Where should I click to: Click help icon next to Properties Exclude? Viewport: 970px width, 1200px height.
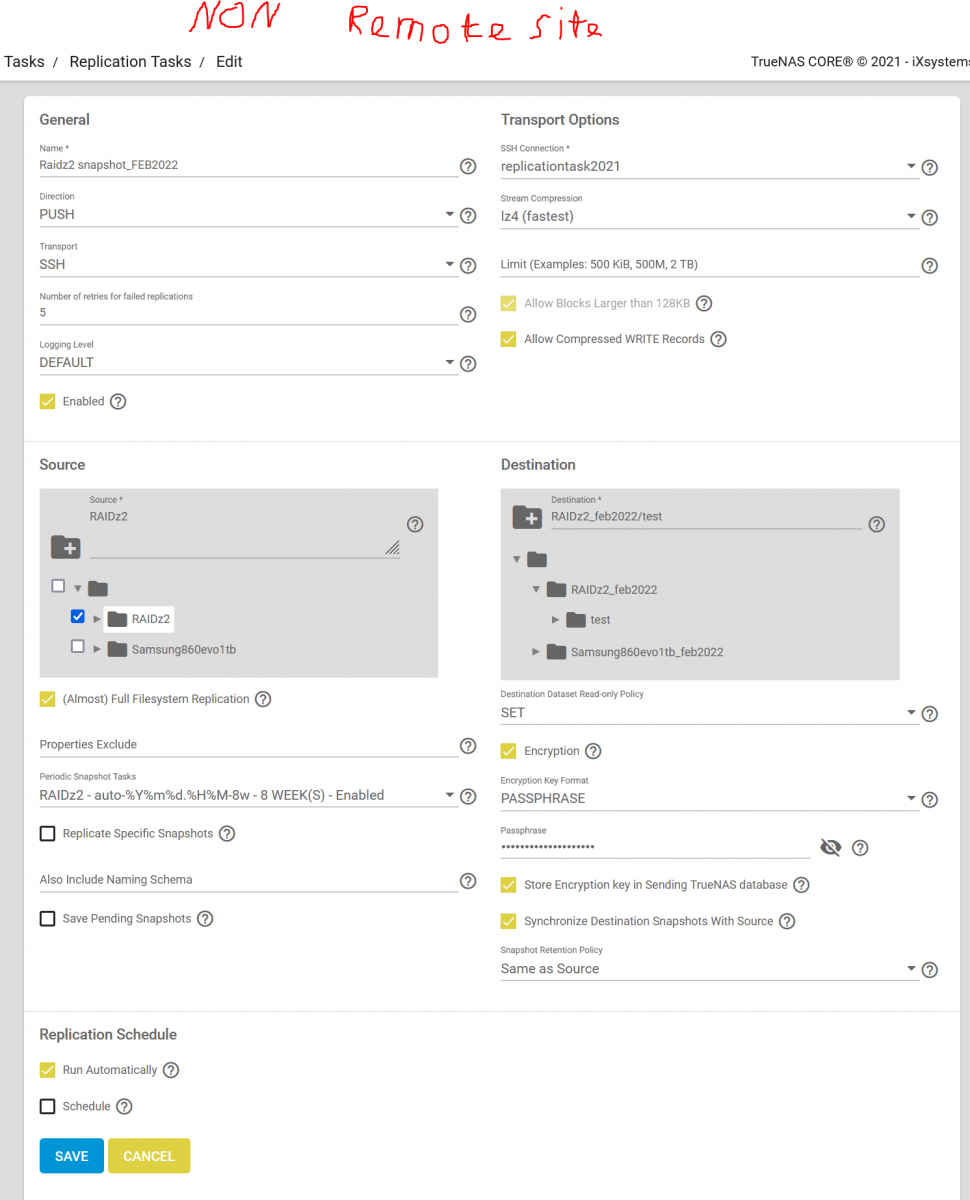pos(467,746)
